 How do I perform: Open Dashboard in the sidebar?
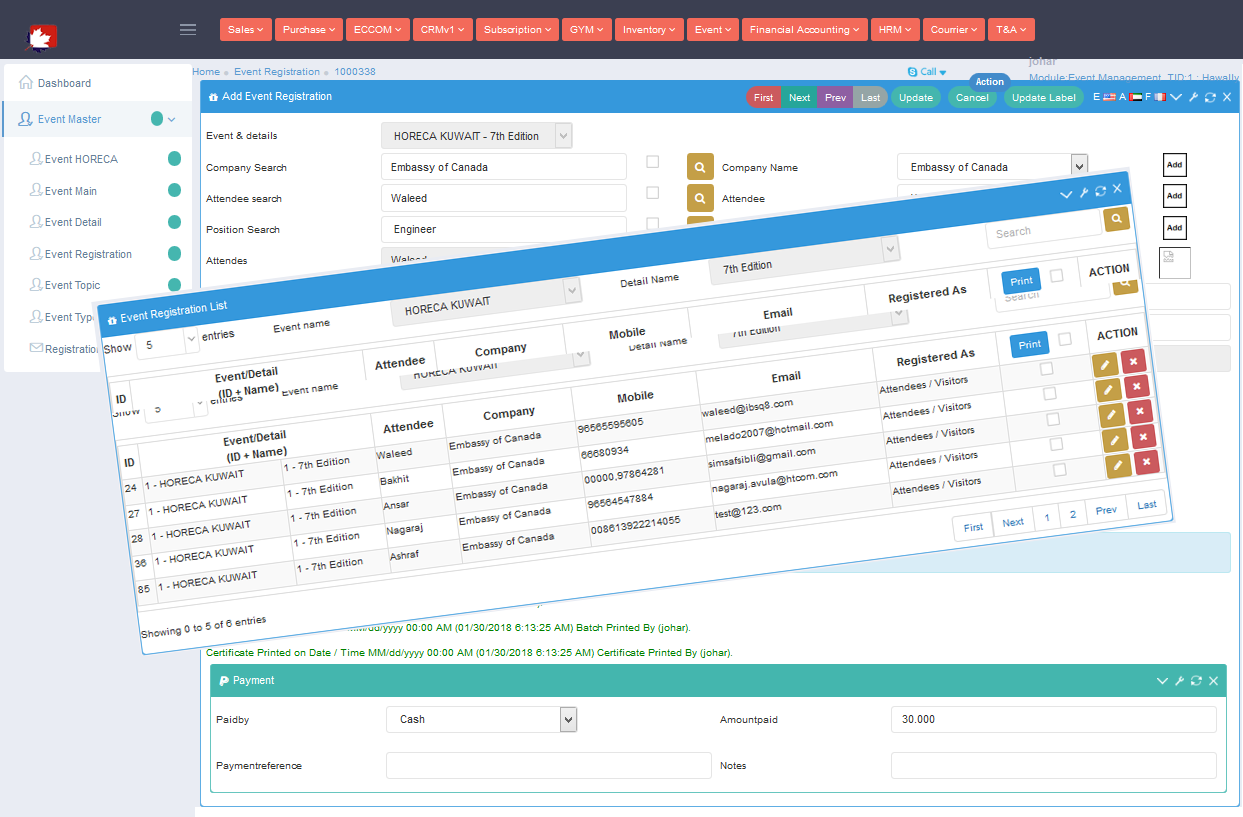pyautogui.click(x=64, y=83)
